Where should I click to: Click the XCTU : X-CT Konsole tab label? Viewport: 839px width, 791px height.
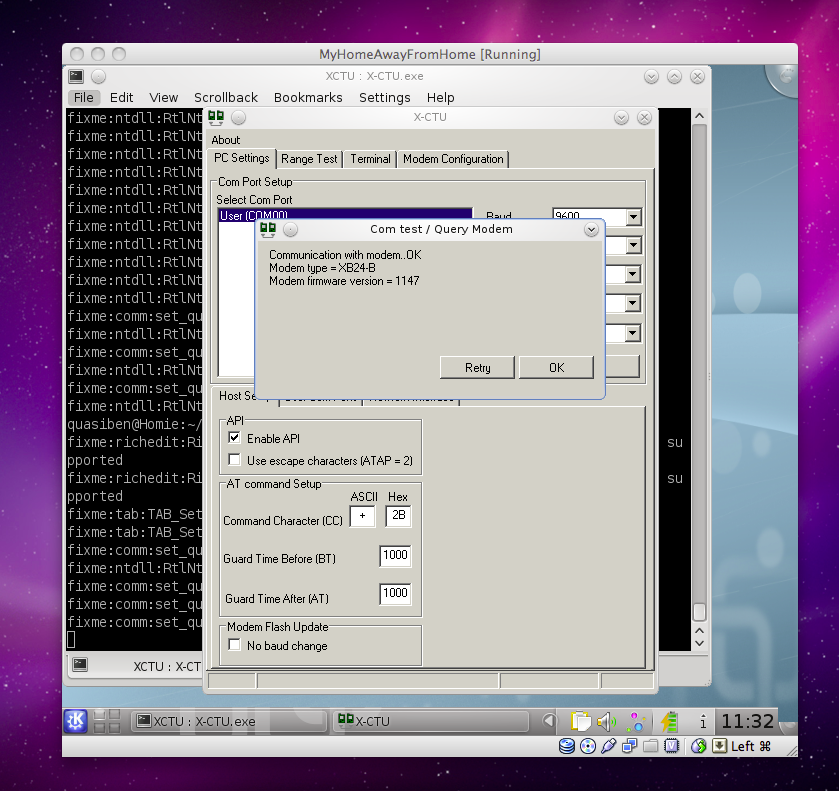click(167, 666)
